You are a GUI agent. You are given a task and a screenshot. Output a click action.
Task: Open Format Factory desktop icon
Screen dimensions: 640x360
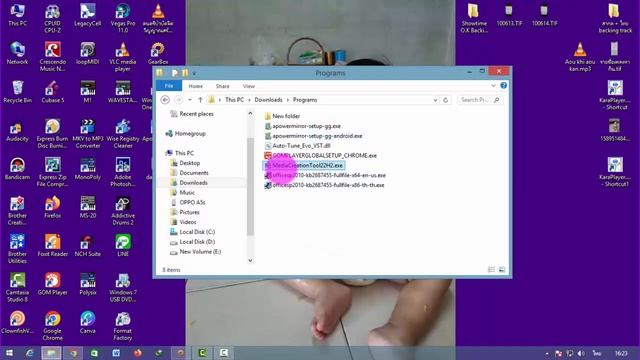(x=123, y=326)
